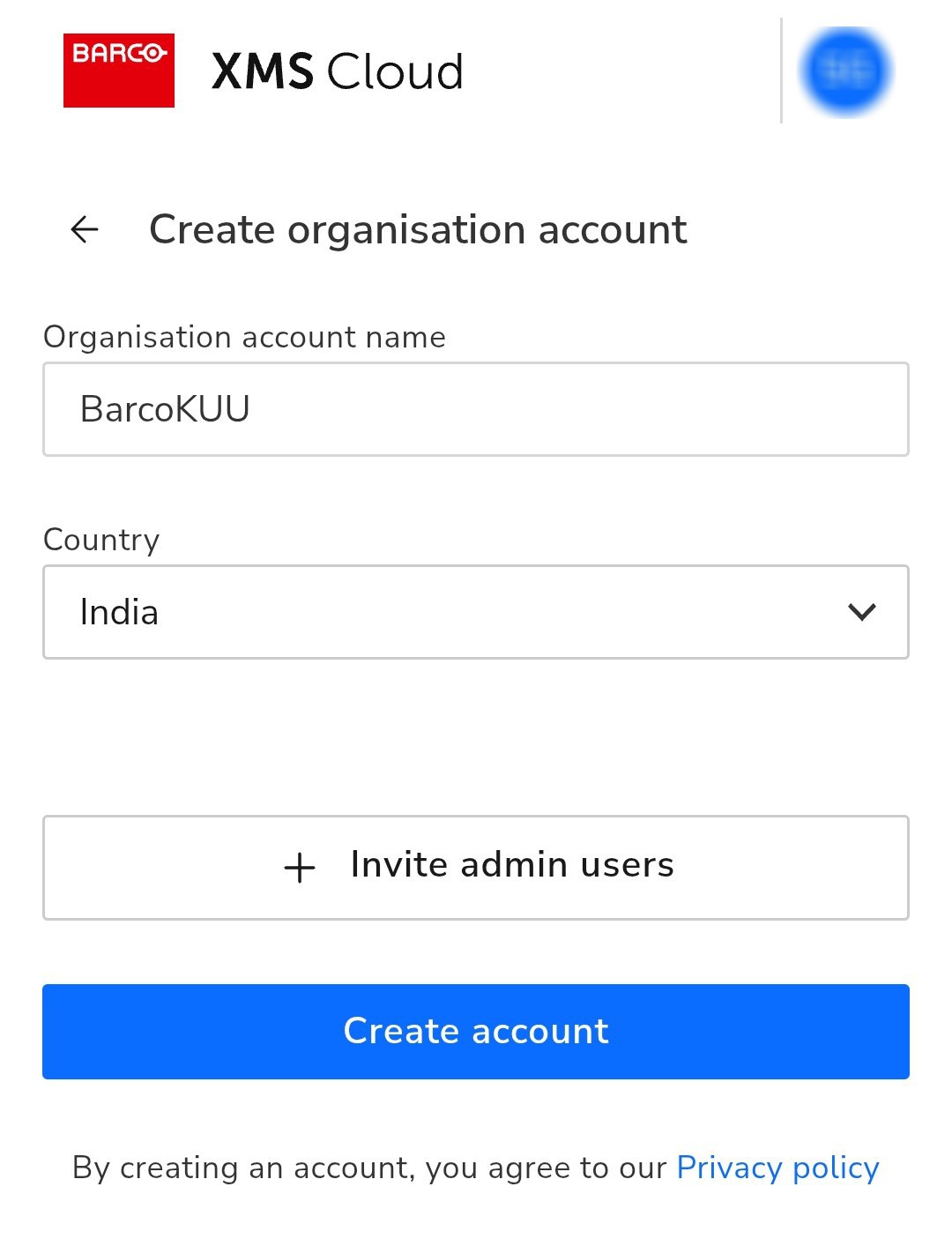This screenshot has width=952, height=1239.
Task: Click the plus icon beside Invite admin users
Action: (x=300, y=868)
